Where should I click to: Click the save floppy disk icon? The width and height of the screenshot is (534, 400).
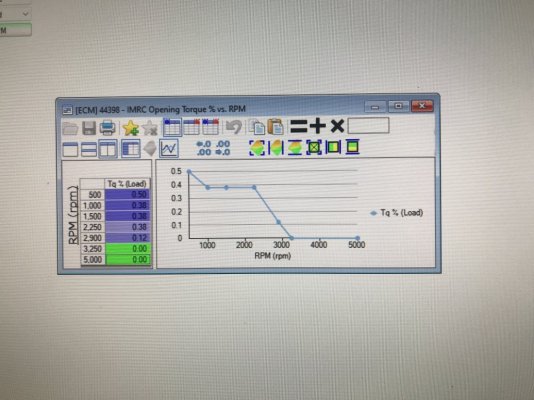click(x=89, y=128)
